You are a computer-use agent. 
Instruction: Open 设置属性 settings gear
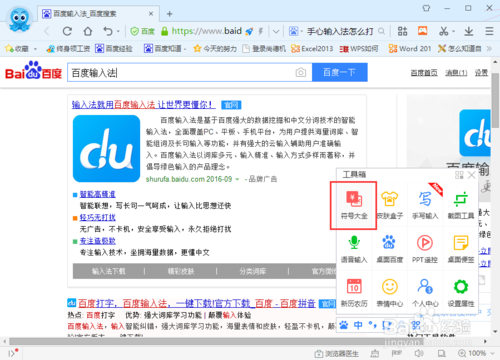pos(461,293)
